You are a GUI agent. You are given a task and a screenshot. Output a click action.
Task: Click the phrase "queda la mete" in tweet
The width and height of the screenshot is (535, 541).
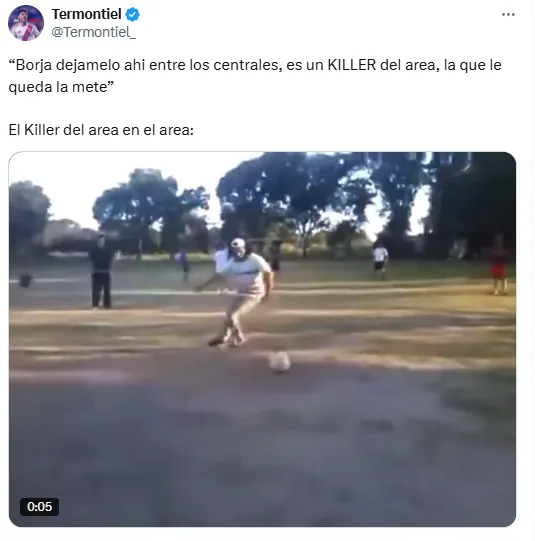coord(58,87)
